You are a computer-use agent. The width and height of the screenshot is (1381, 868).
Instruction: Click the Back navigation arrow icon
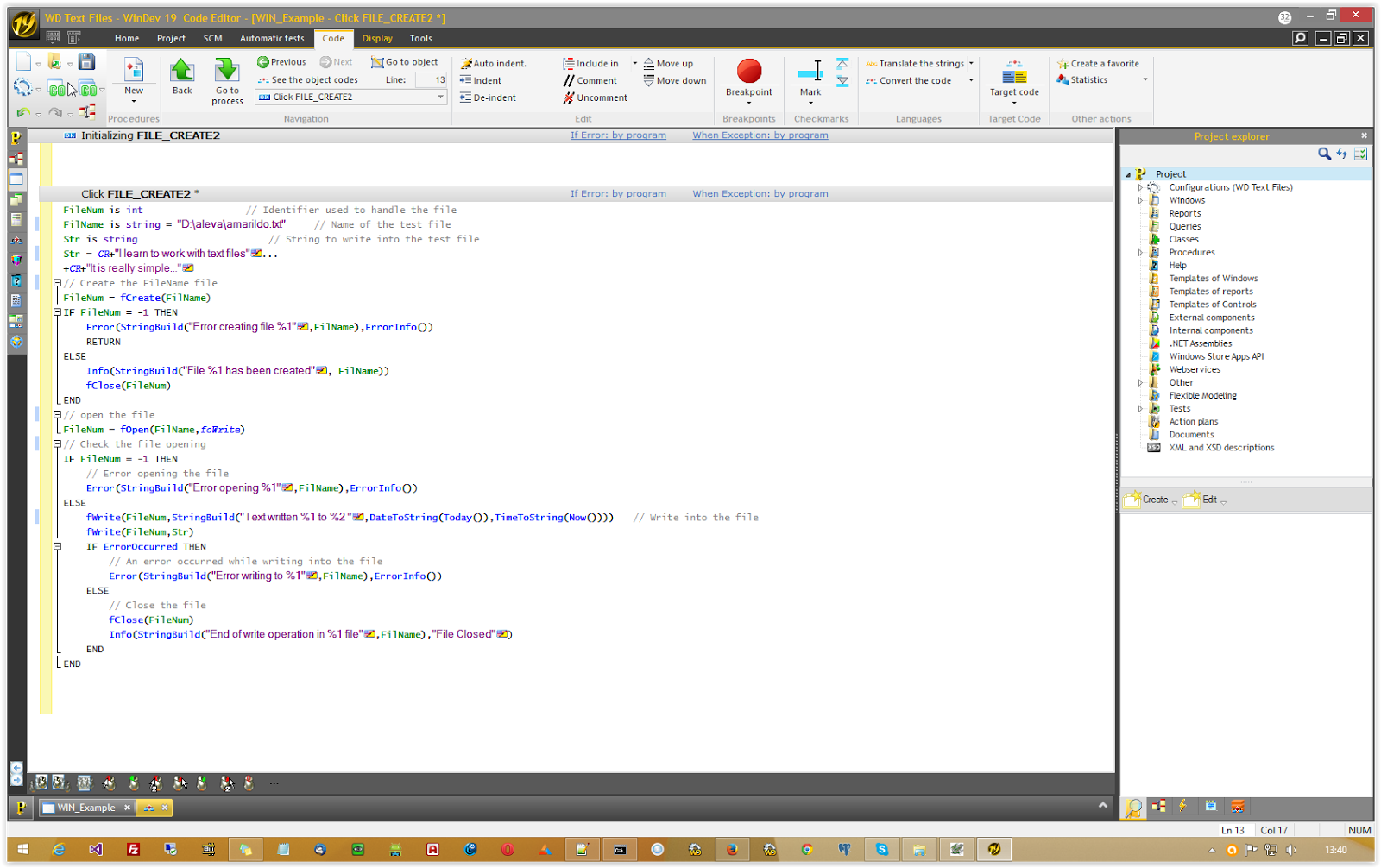point(182,70)
